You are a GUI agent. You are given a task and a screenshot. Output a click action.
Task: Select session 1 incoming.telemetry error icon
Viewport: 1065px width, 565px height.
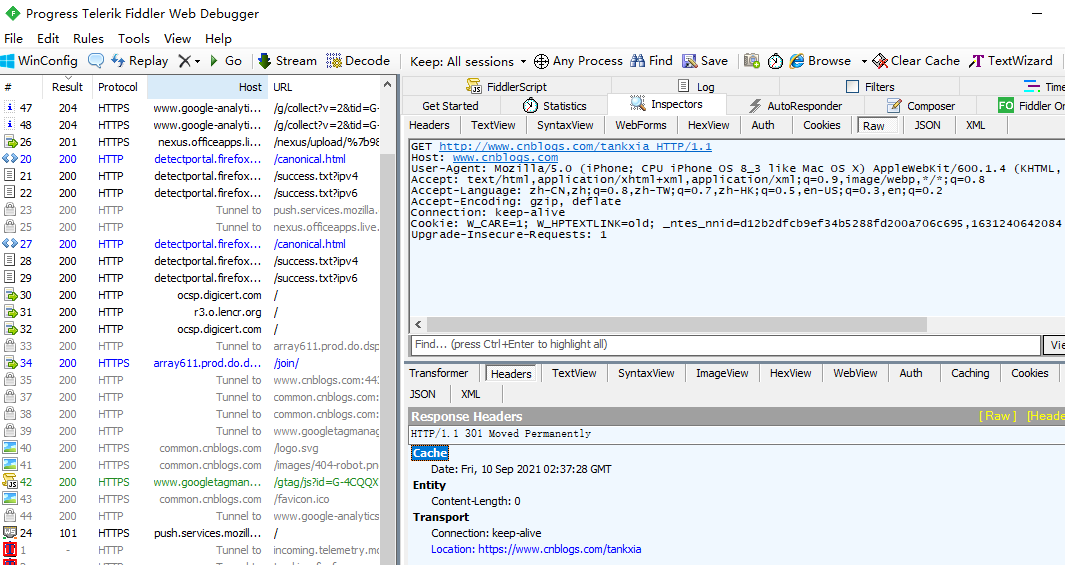(x=10, y=549)
